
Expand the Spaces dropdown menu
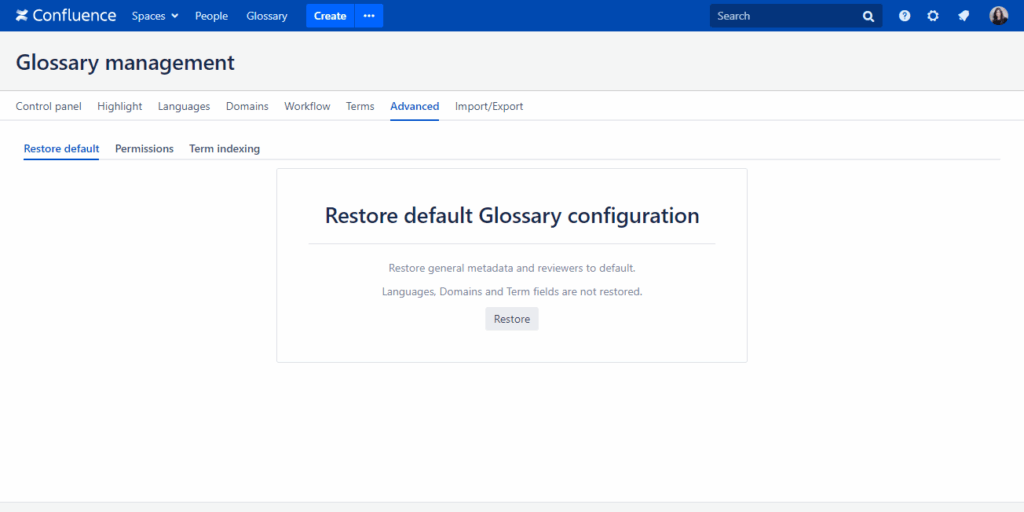pyautogui.click(x=155, y=16)
